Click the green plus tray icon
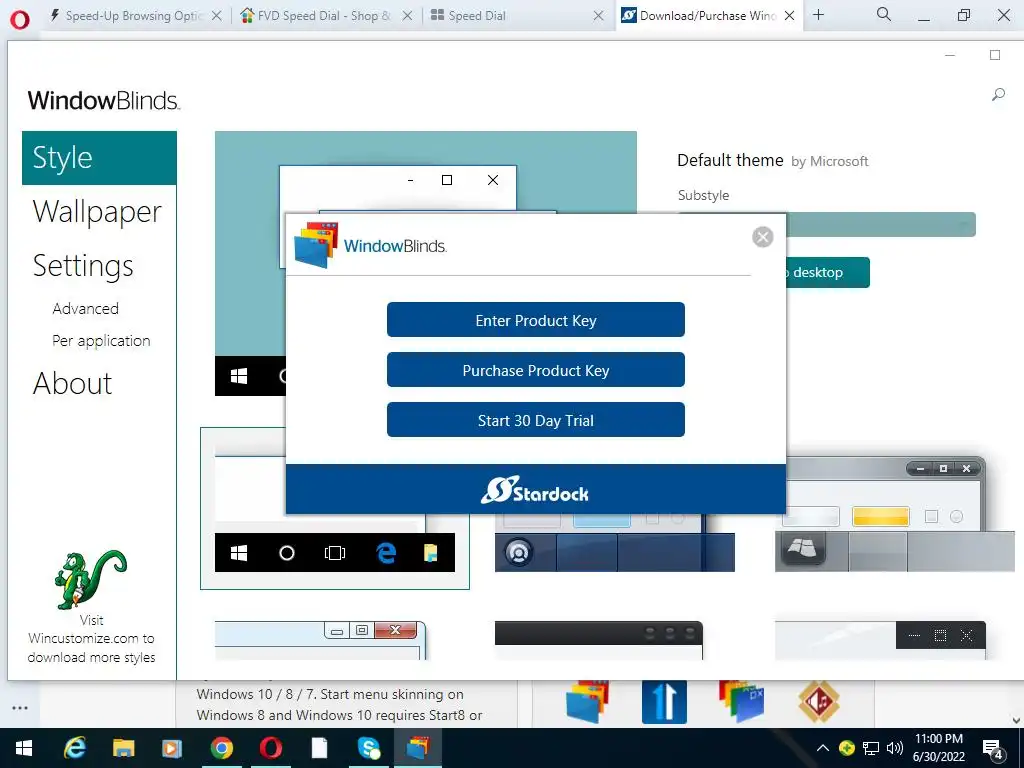 [x=847, y=748]
